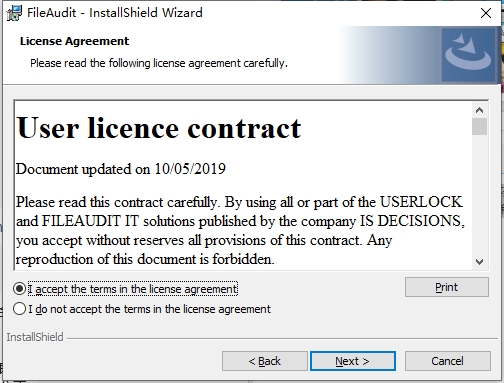Click the scroll down arrow of license text

479,262
